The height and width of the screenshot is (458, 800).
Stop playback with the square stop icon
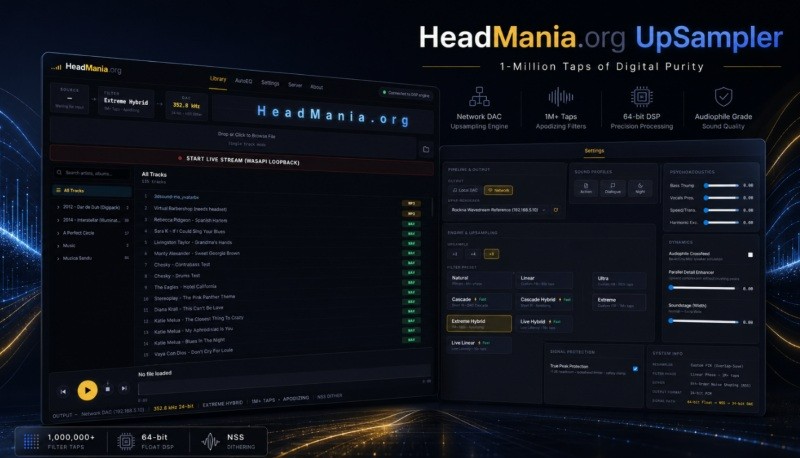coord(108,389)
